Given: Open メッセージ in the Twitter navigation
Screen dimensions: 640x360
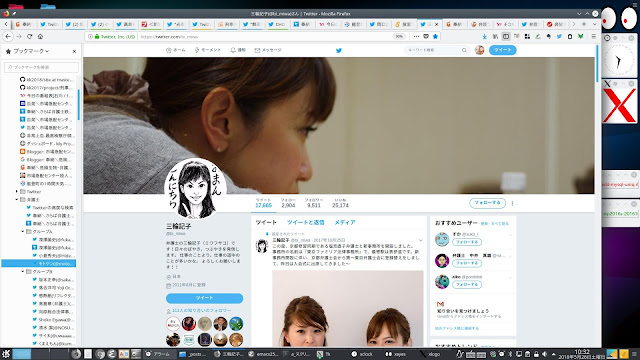Looking at the screenshot, I should point(268,50).
